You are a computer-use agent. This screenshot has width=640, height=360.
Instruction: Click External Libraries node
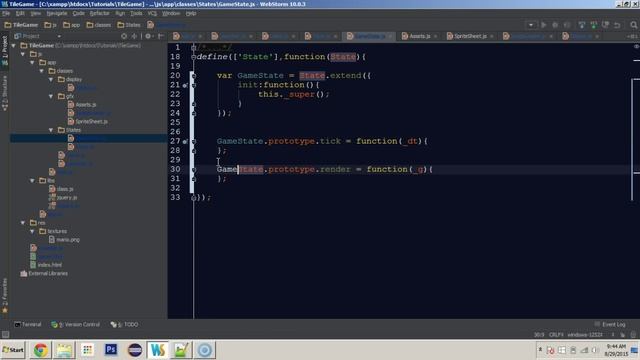click(x=44, y=273)
